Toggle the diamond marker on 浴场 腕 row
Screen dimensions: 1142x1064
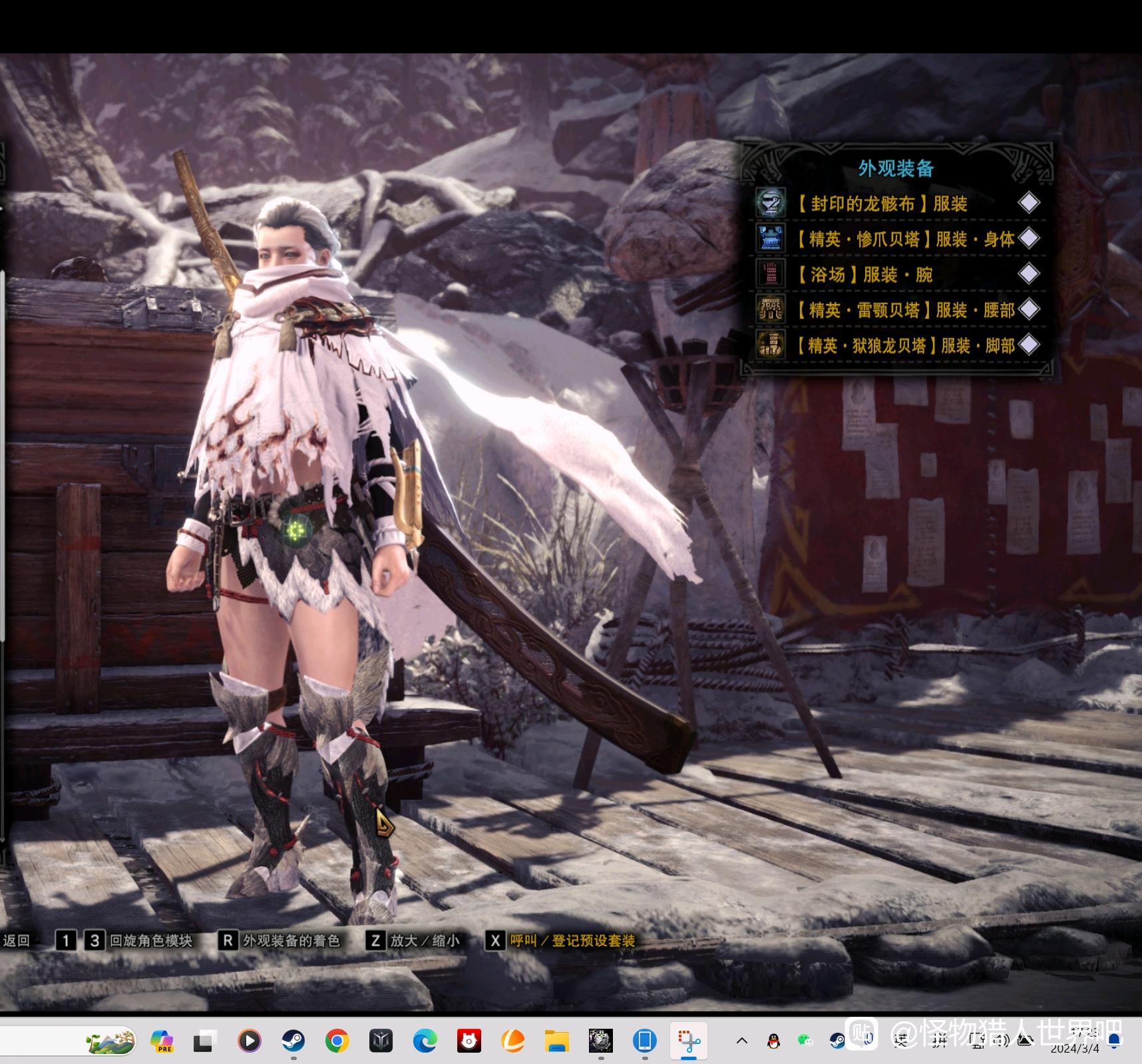1029,273
